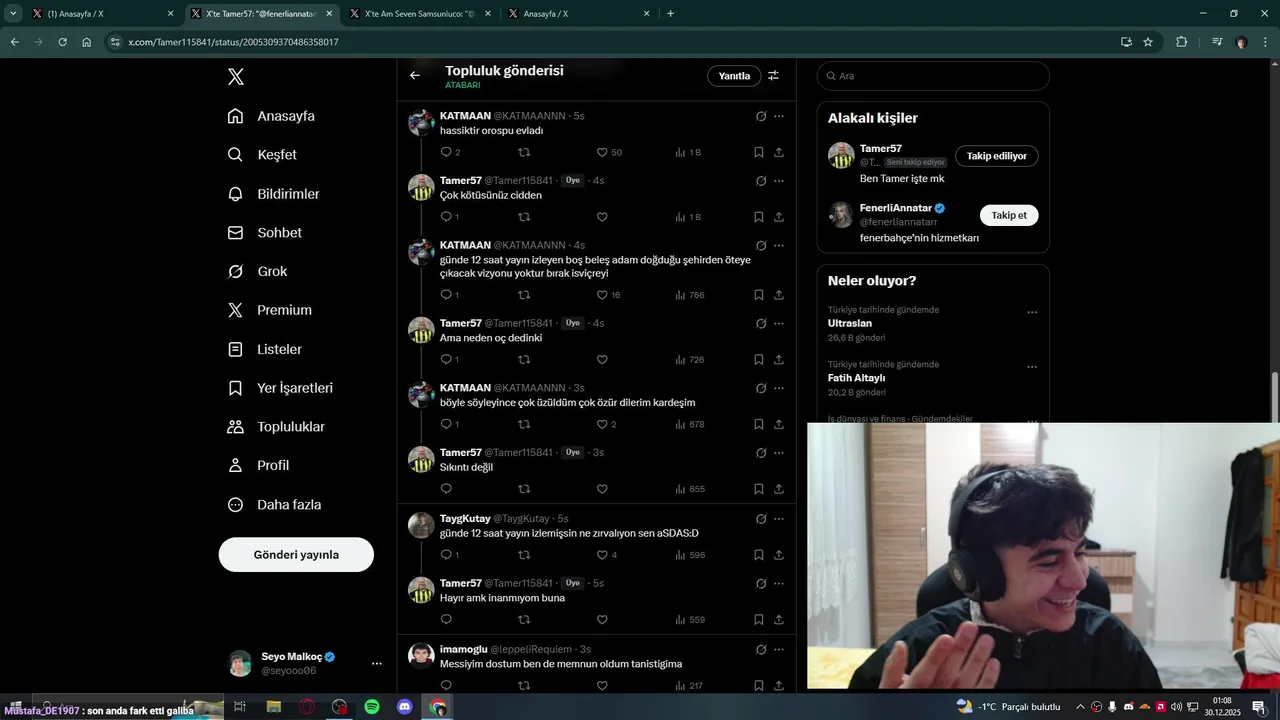Viewport: 1280px width, 720px height.
Task: Open Spotify from the taskbar
Action: coord(372,707)
